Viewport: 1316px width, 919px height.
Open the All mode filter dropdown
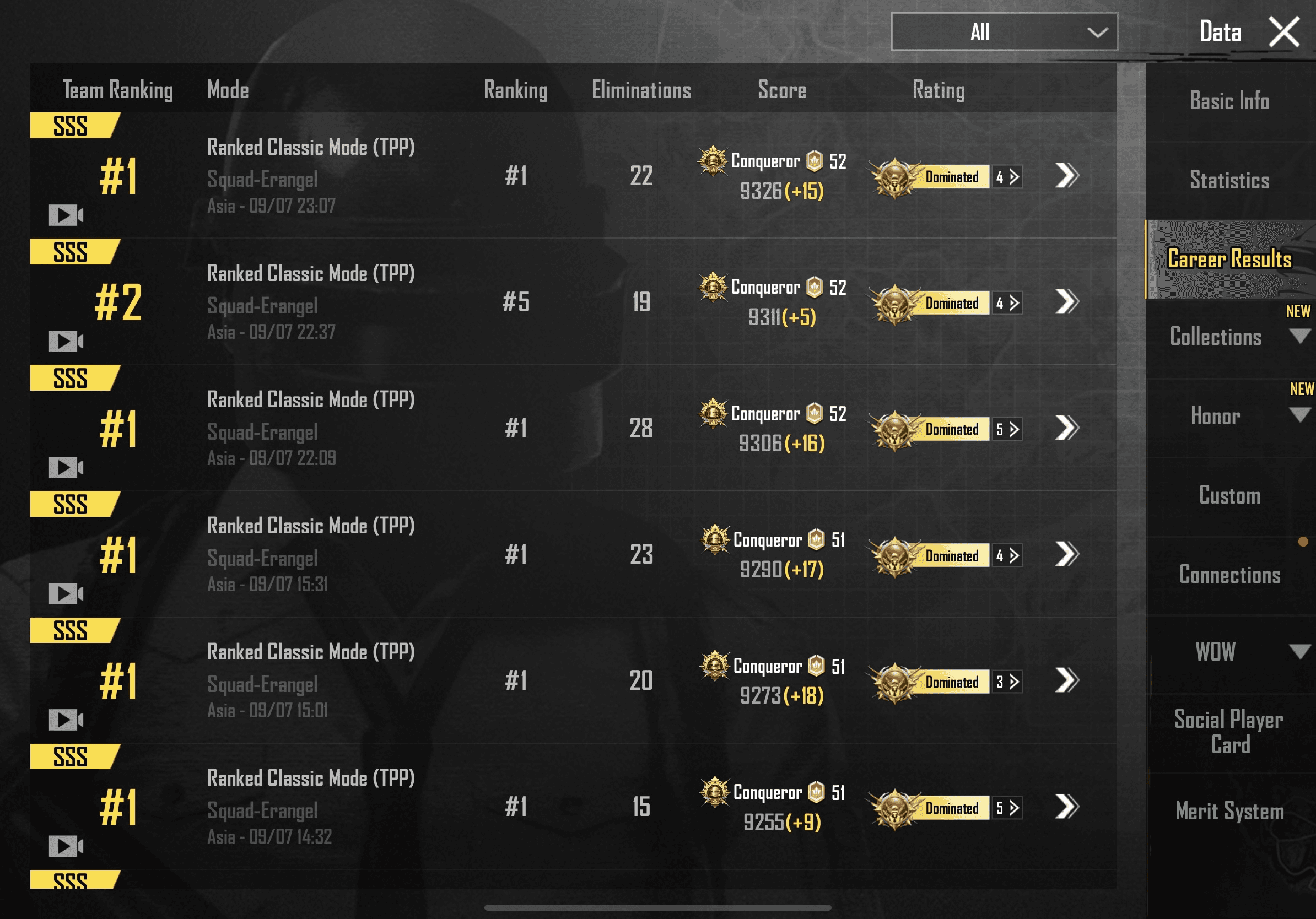tap(1004, 32)
